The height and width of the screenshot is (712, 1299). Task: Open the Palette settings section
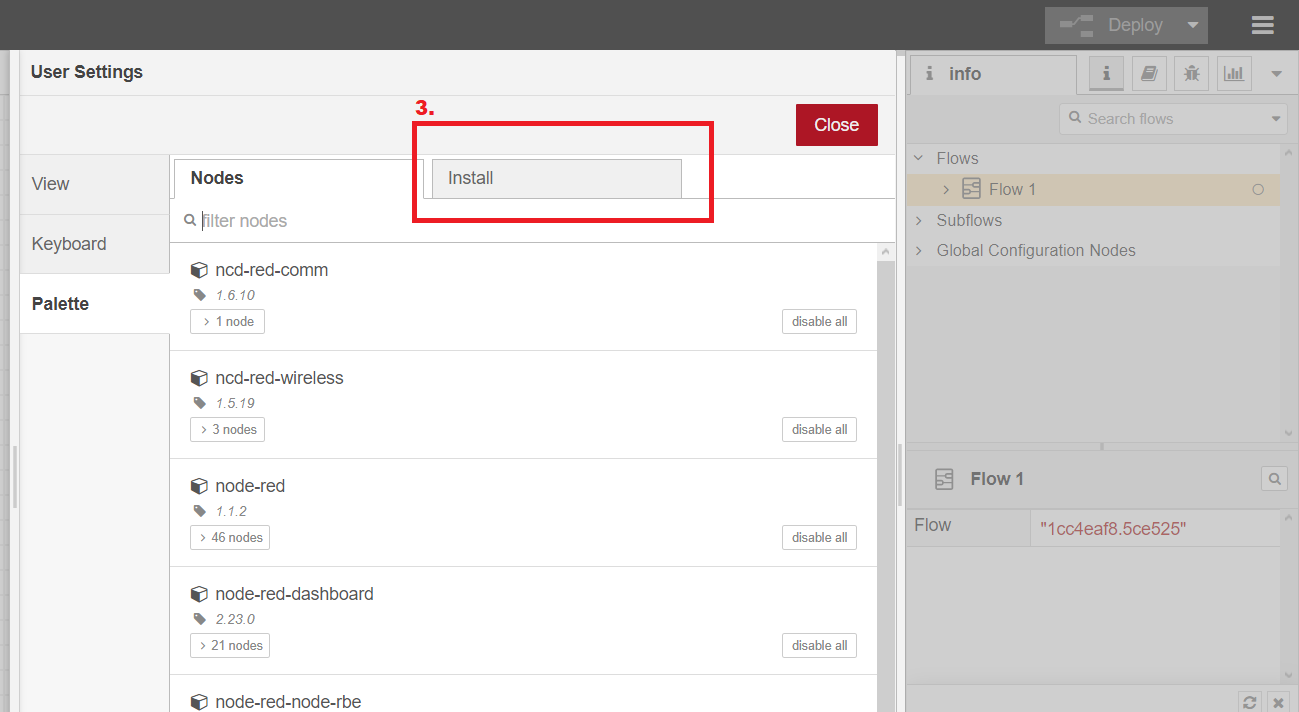point(95,304)
